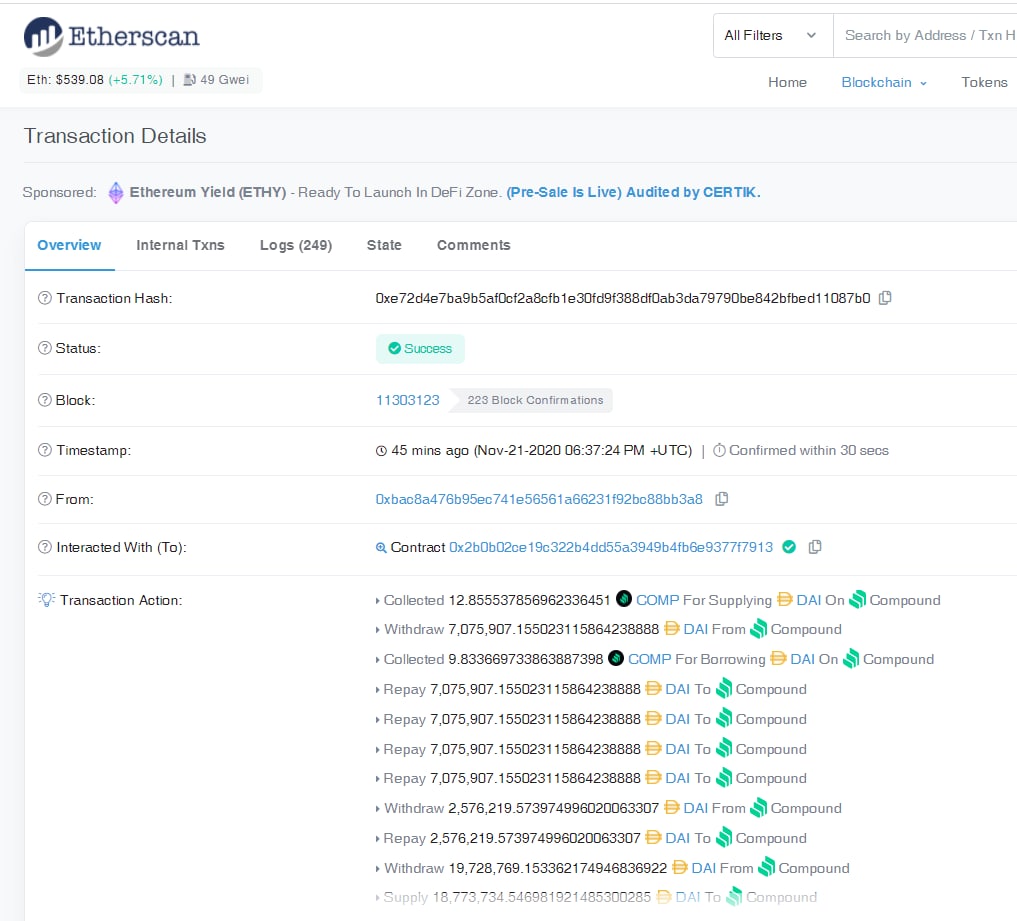
Task: Copy the contract address to clipboard
Action: [815, 547]
